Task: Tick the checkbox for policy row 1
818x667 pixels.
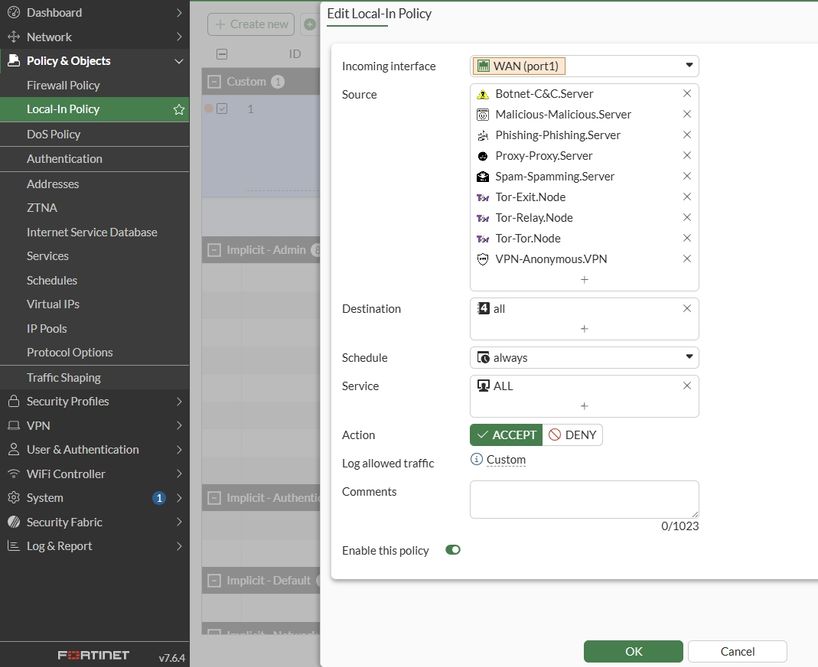Action: point(222,108)
